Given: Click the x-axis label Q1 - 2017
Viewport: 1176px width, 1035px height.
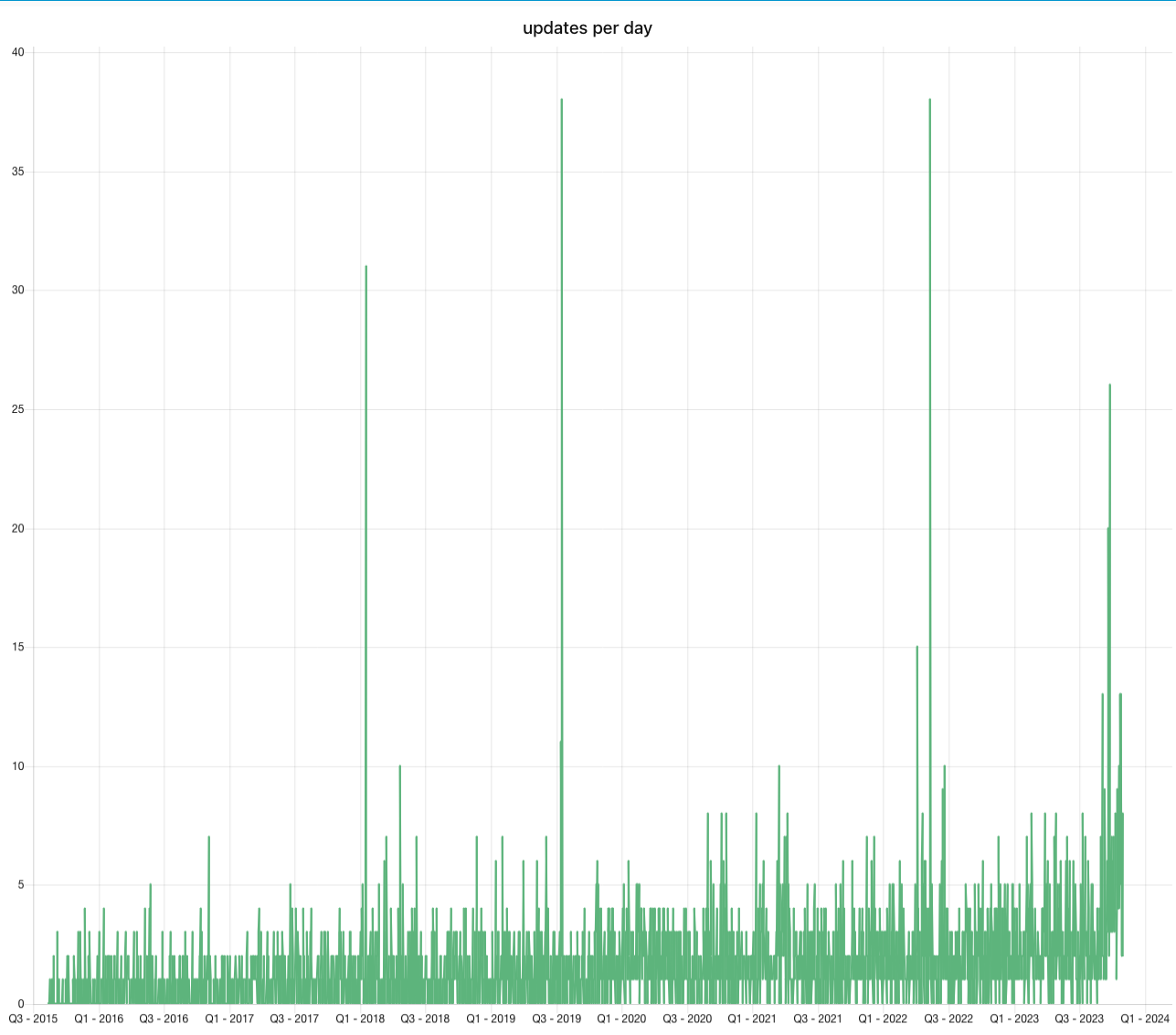Looking at the screenshot, I should pos(229,1019).
